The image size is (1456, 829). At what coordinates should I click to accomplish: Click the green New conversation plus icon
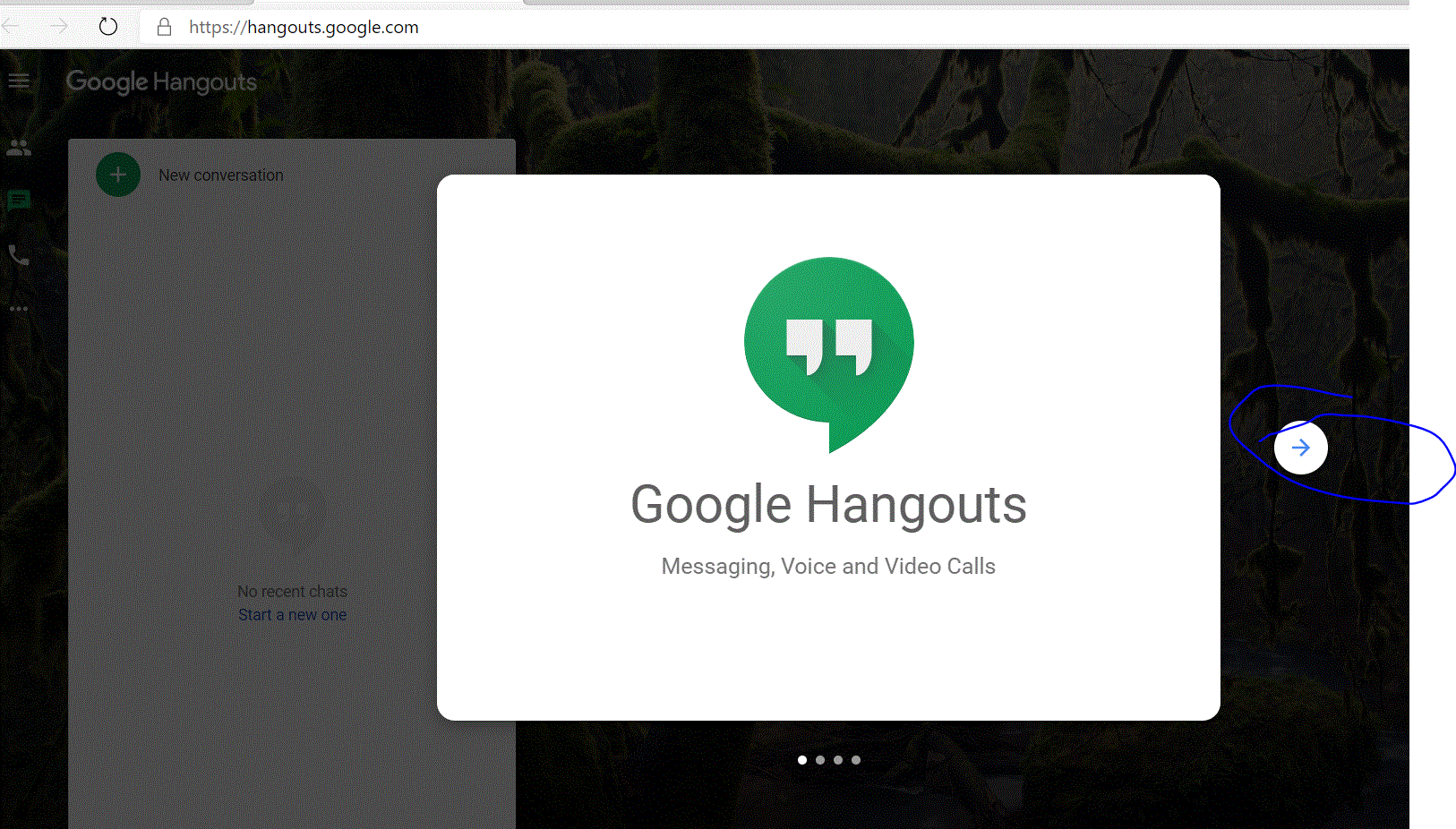118,175
